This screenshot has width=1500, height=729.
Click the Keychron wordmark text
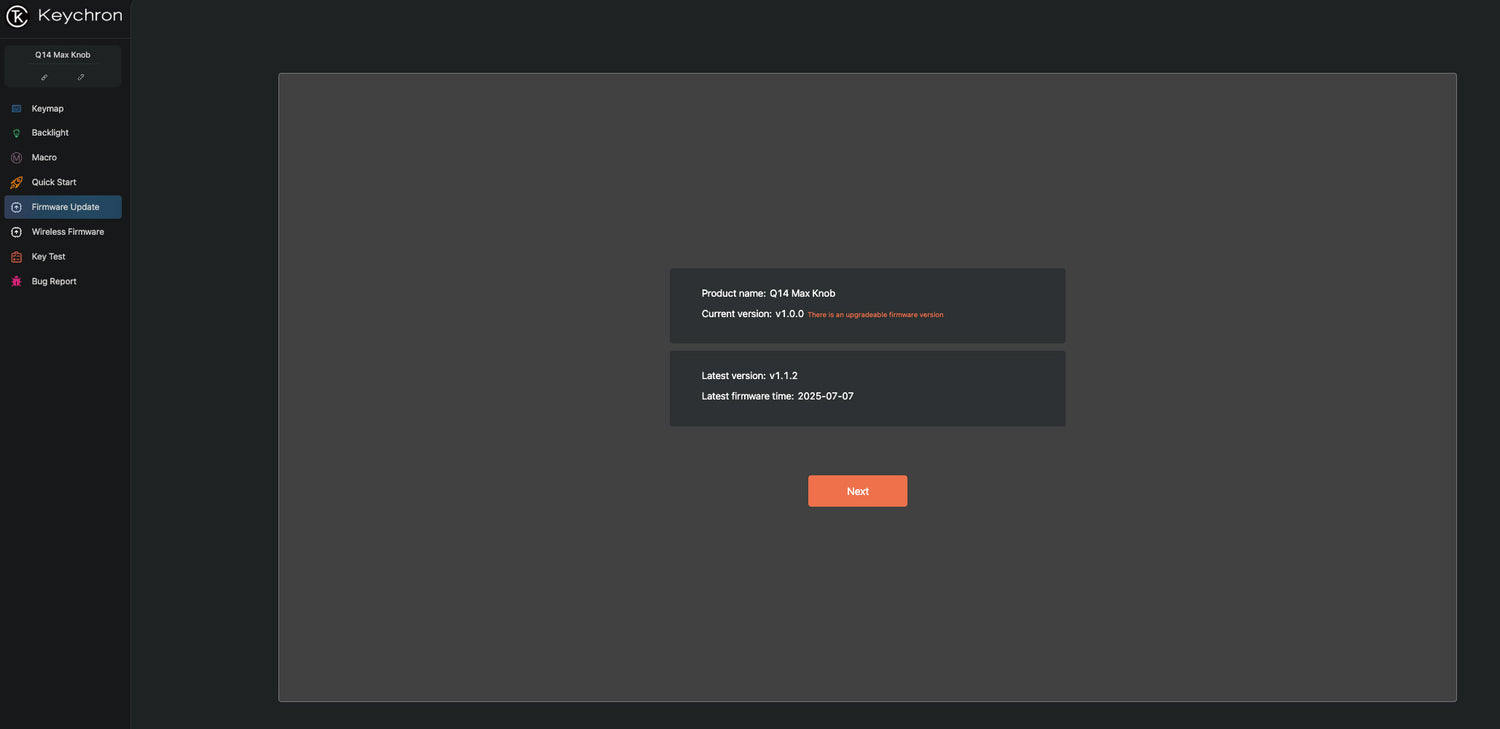(80, 16)
